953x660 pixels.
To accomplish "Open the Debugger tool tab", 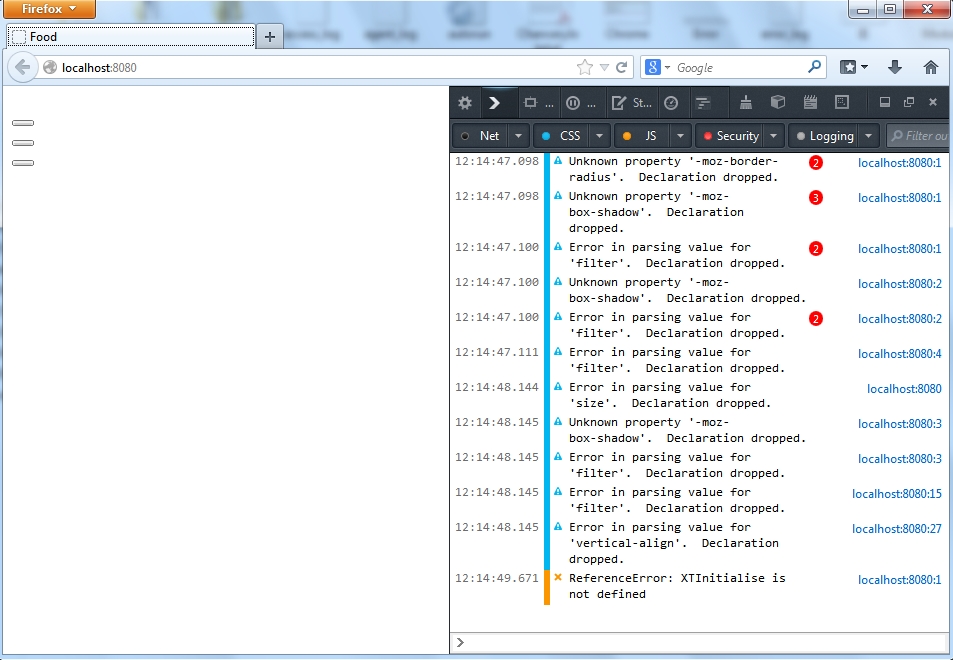I will [580, 103].
